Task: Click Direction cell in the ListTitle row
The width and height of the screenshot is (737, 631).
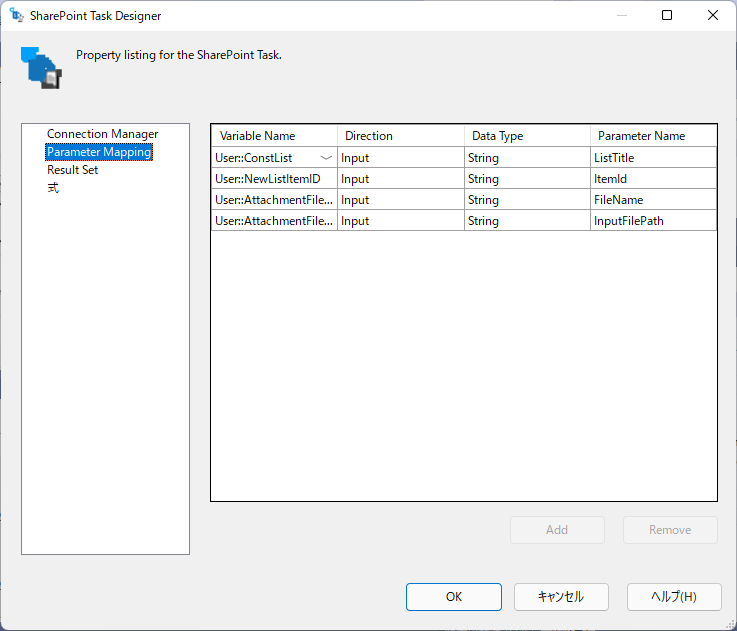Action: click(400, 158)
